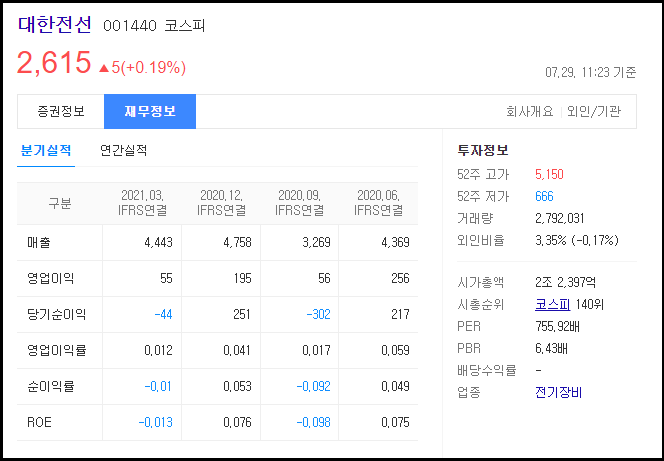Click the net income value -302
Image resolution: width=664 pixels, height=461 pixels.
click(318, 315)
